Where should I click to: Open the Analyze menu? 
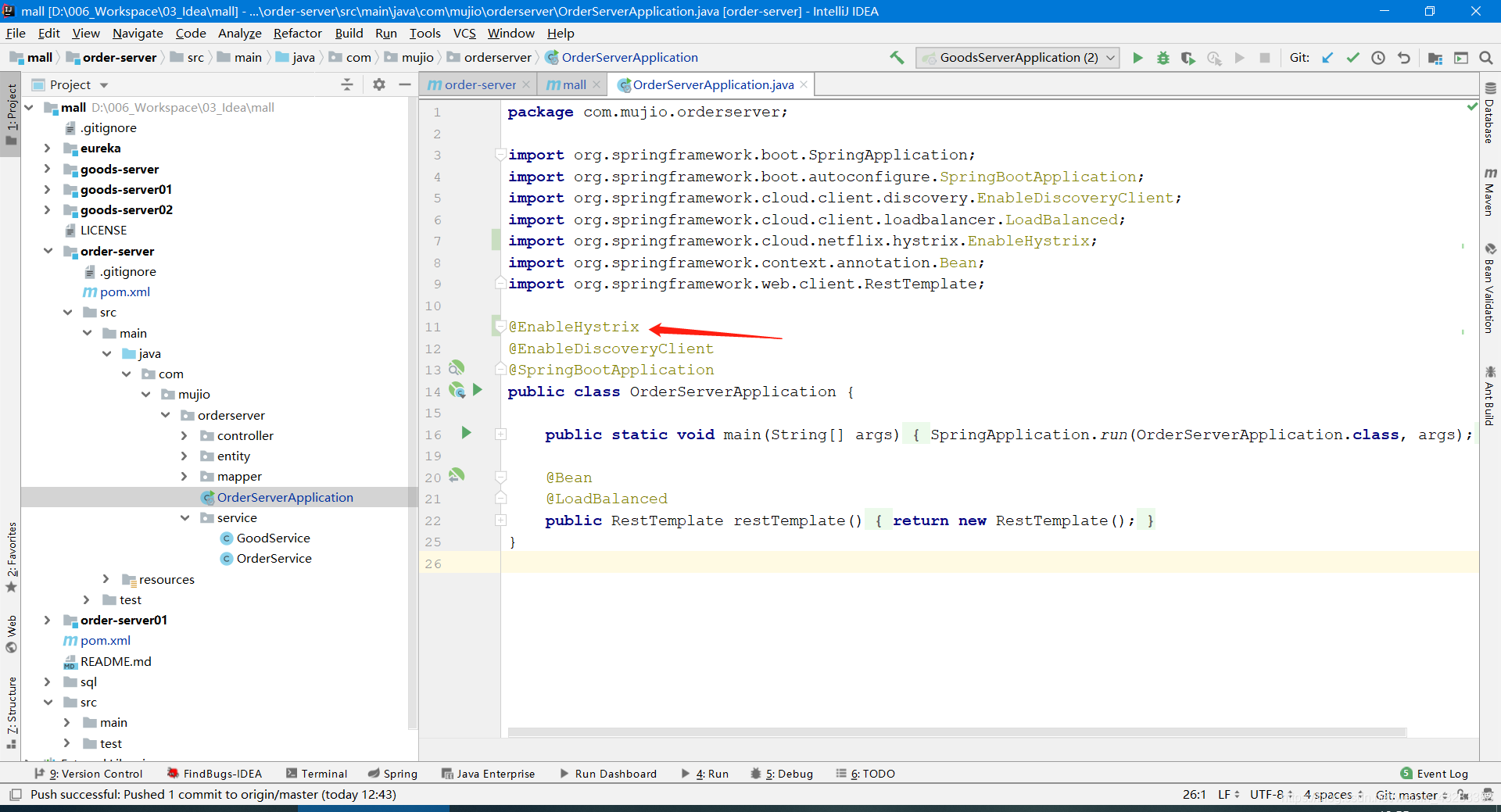coord(239,33)
